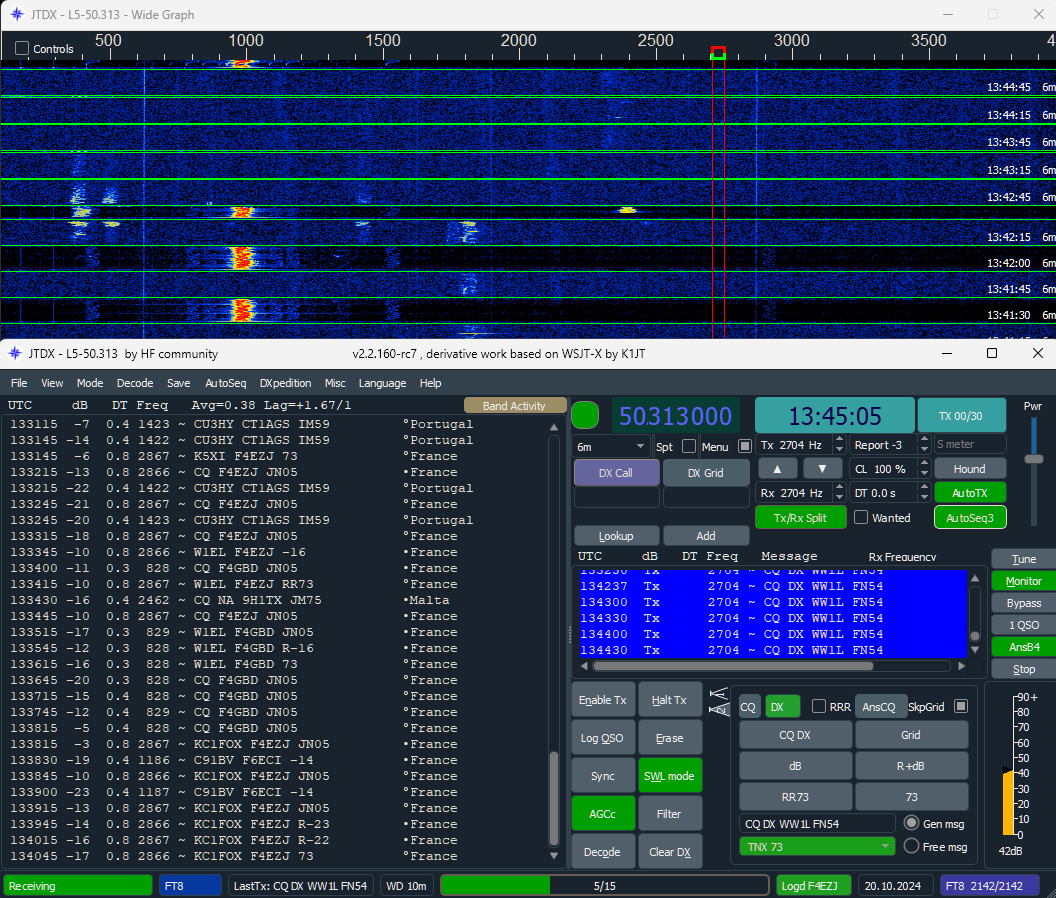Toggle the Menu checkbox

point(745,446)
